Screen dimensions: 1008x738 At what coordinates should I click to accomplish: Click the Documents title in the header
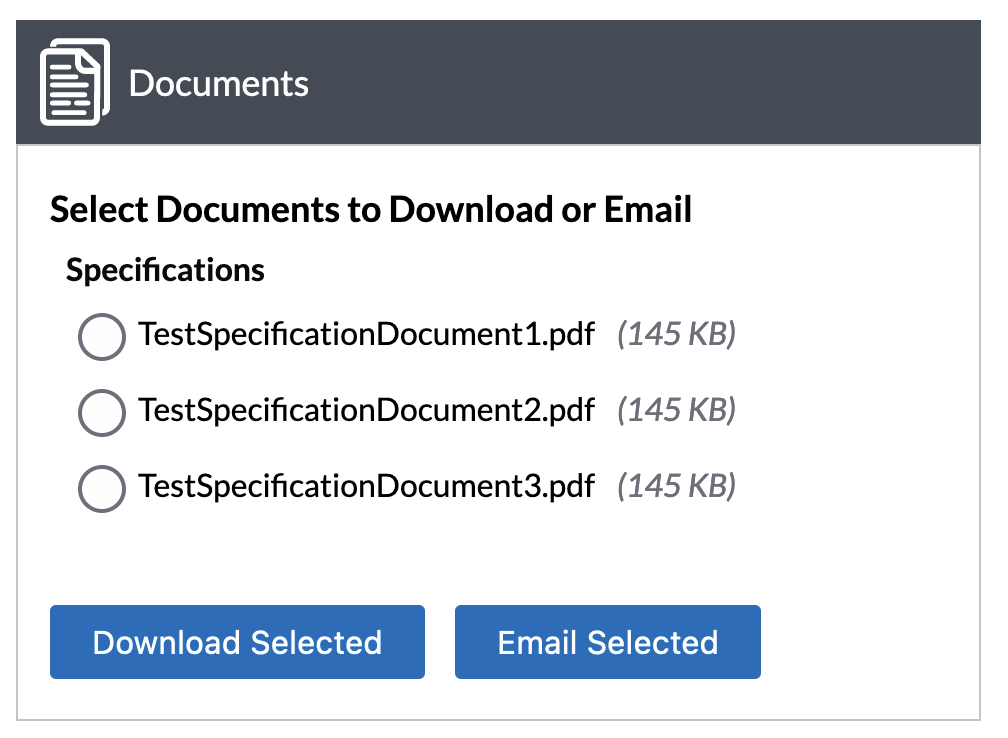[219, 83]
